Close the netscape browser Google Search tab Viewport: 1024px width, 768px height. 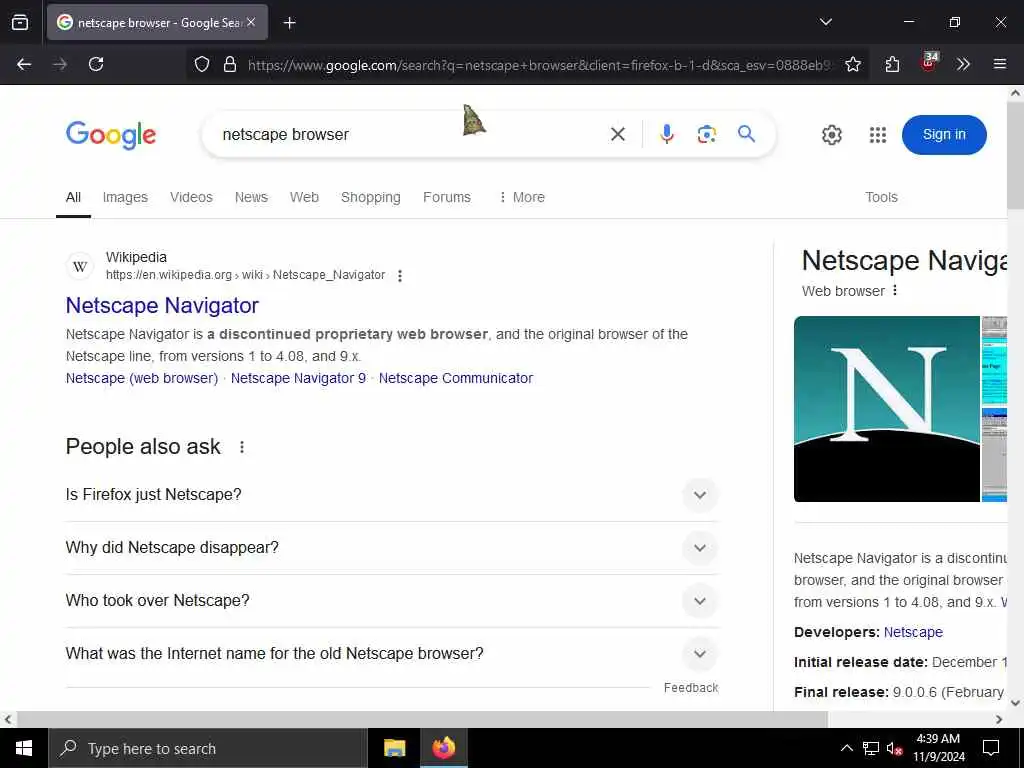(x=251, y=22)
